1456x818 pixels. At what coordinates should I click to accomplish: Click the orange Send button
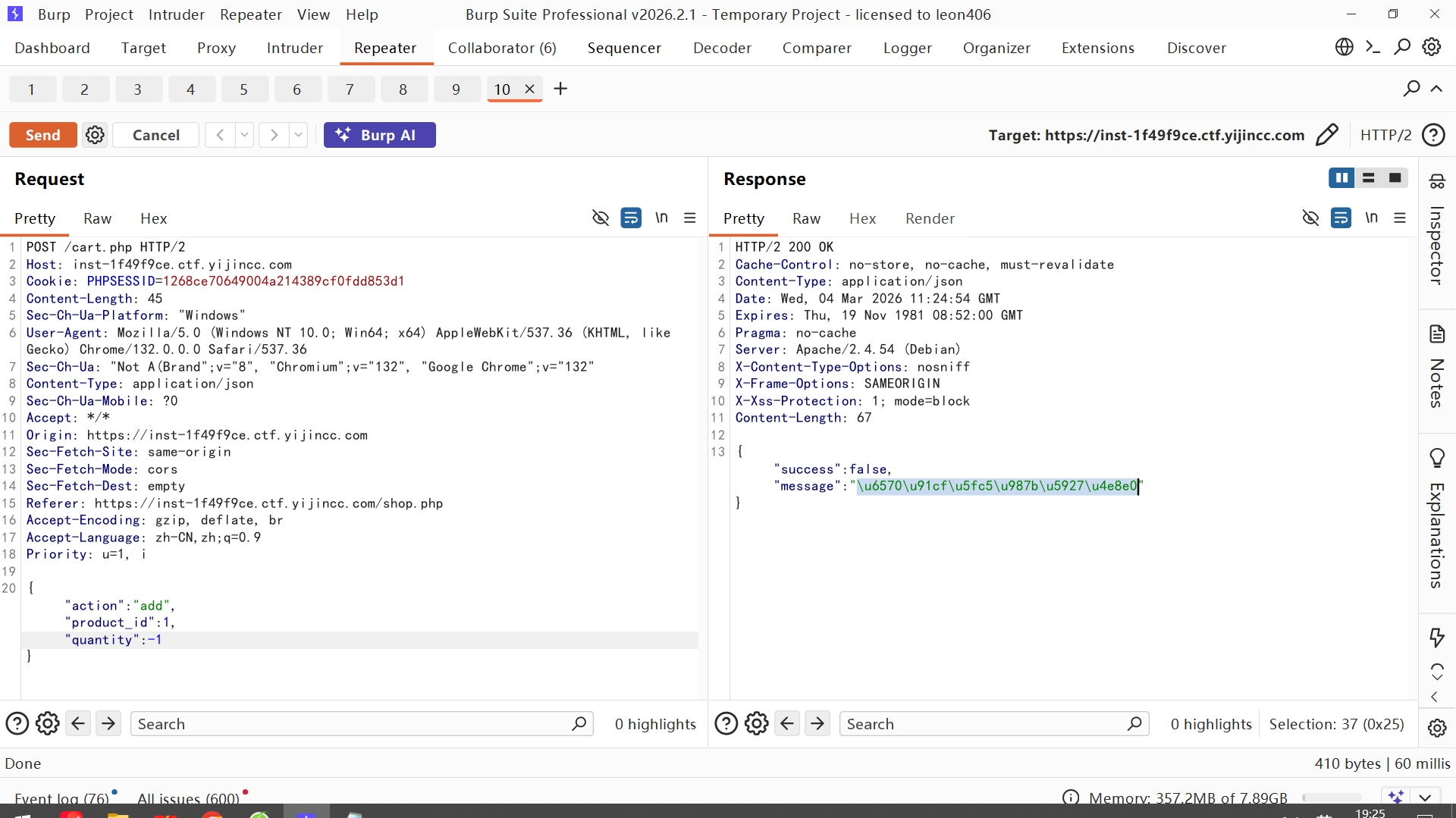click(x=42, y=135)
